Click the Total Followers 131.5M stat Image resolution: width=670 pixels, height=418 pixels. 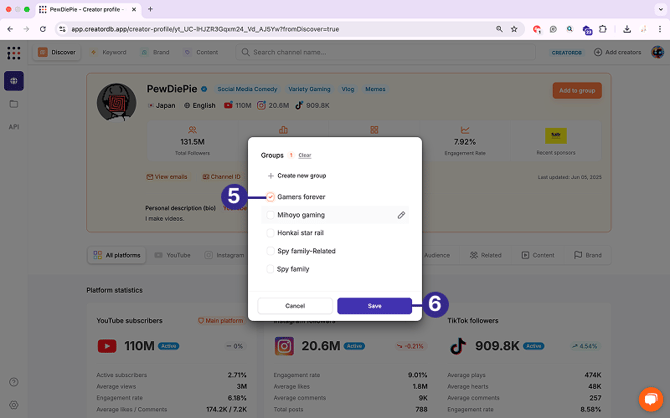point(192,141)
